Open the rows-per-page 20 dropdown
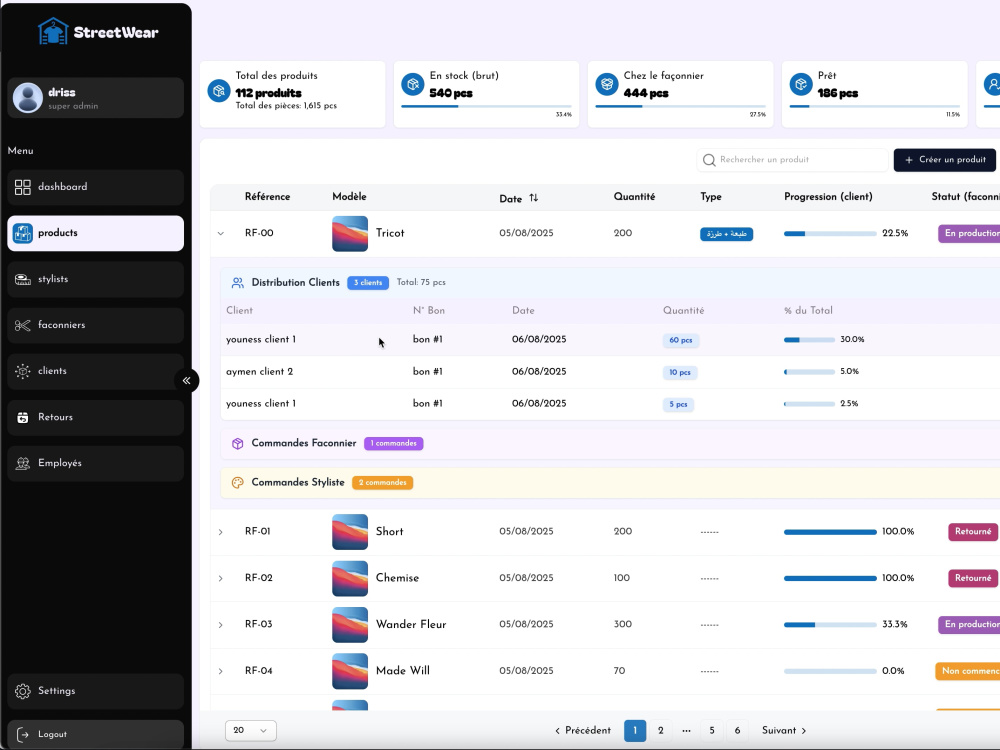The image size is (1000, 750). tap(251, 731)
